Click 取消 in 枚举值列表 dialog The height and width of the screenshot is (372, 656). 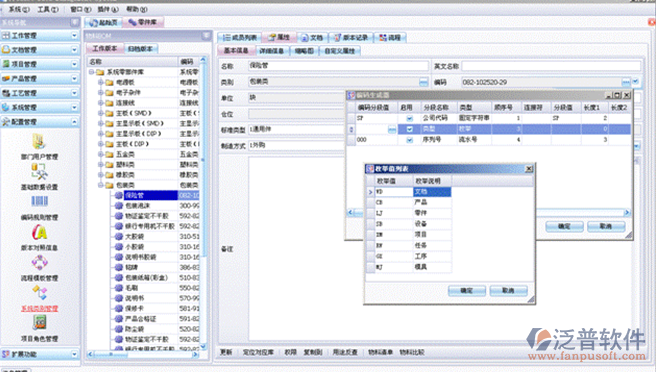508,291
